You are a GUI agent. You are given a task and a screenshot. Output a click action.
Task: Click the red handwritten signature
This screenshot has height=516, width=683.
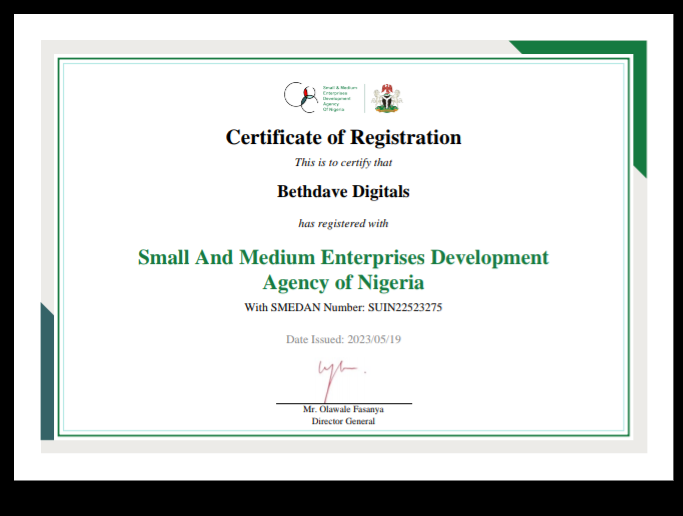tap(341, 381)
